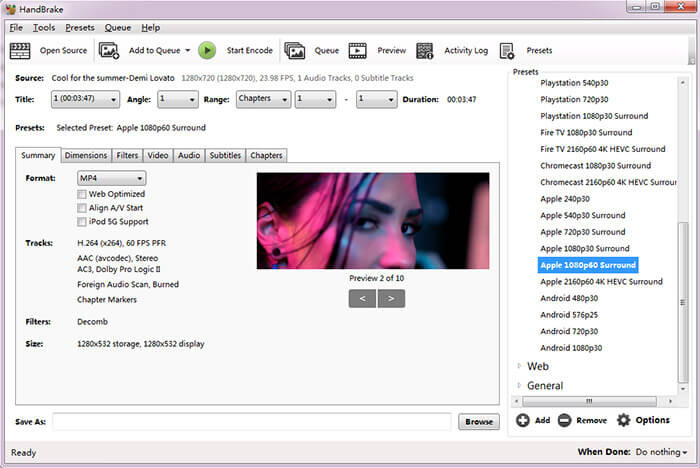Check the iPod 5G Support option

82,222
